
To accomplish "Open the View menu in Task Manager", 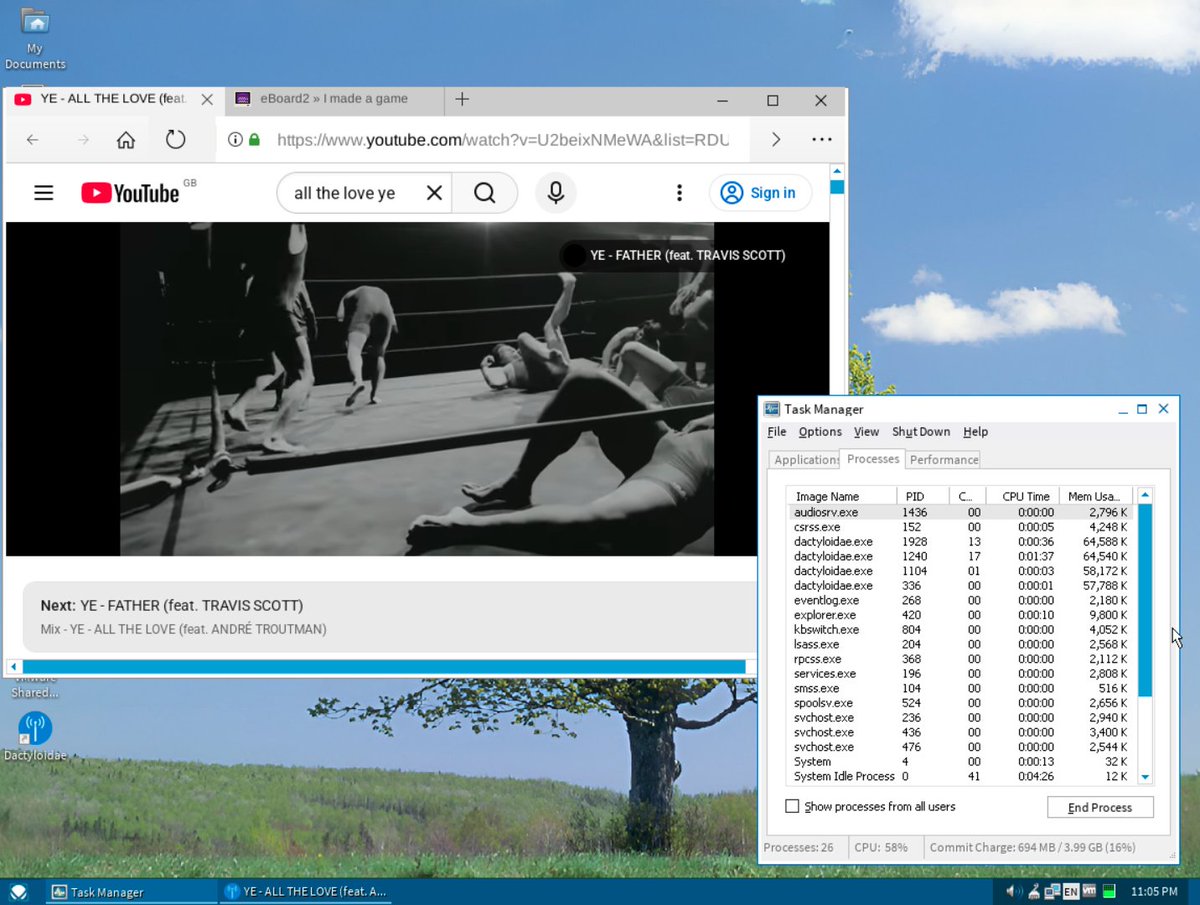I will coord(866,432).
